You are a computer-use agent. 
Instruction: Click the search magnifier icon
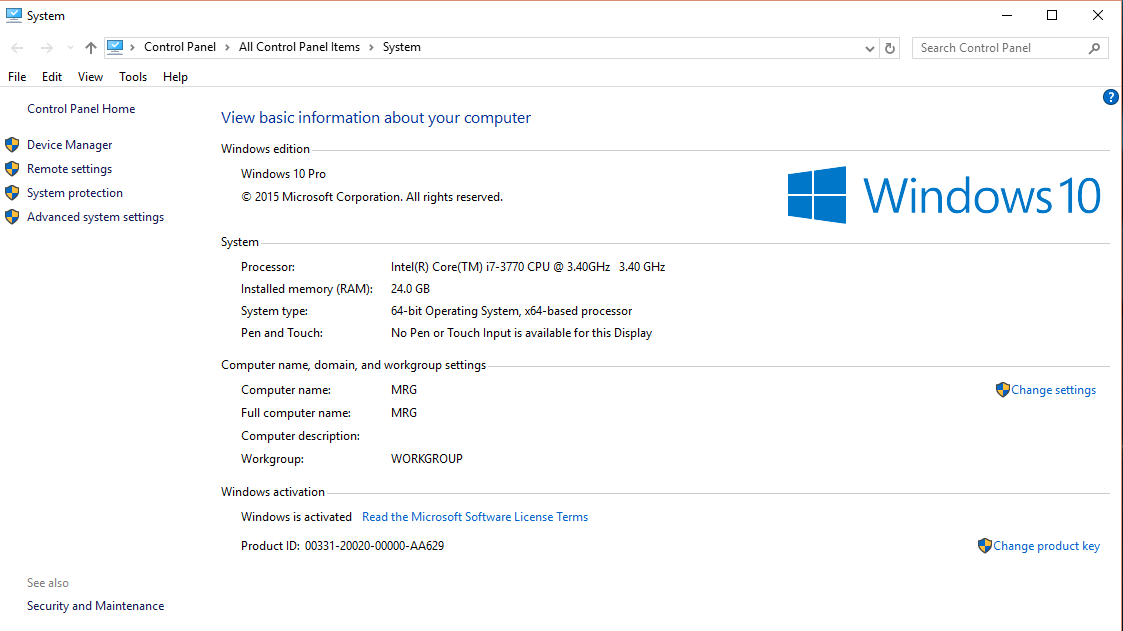tap(1094, 48)
